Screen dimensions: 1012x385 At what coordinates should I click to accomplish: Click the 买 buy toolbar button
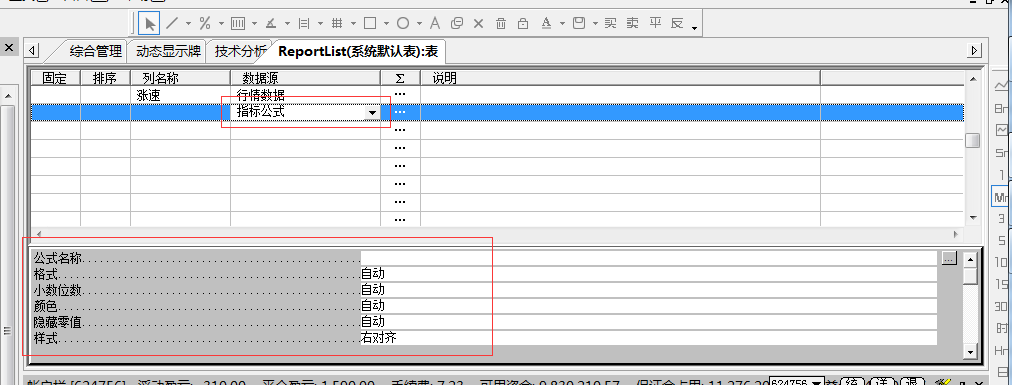pos(611,24)
